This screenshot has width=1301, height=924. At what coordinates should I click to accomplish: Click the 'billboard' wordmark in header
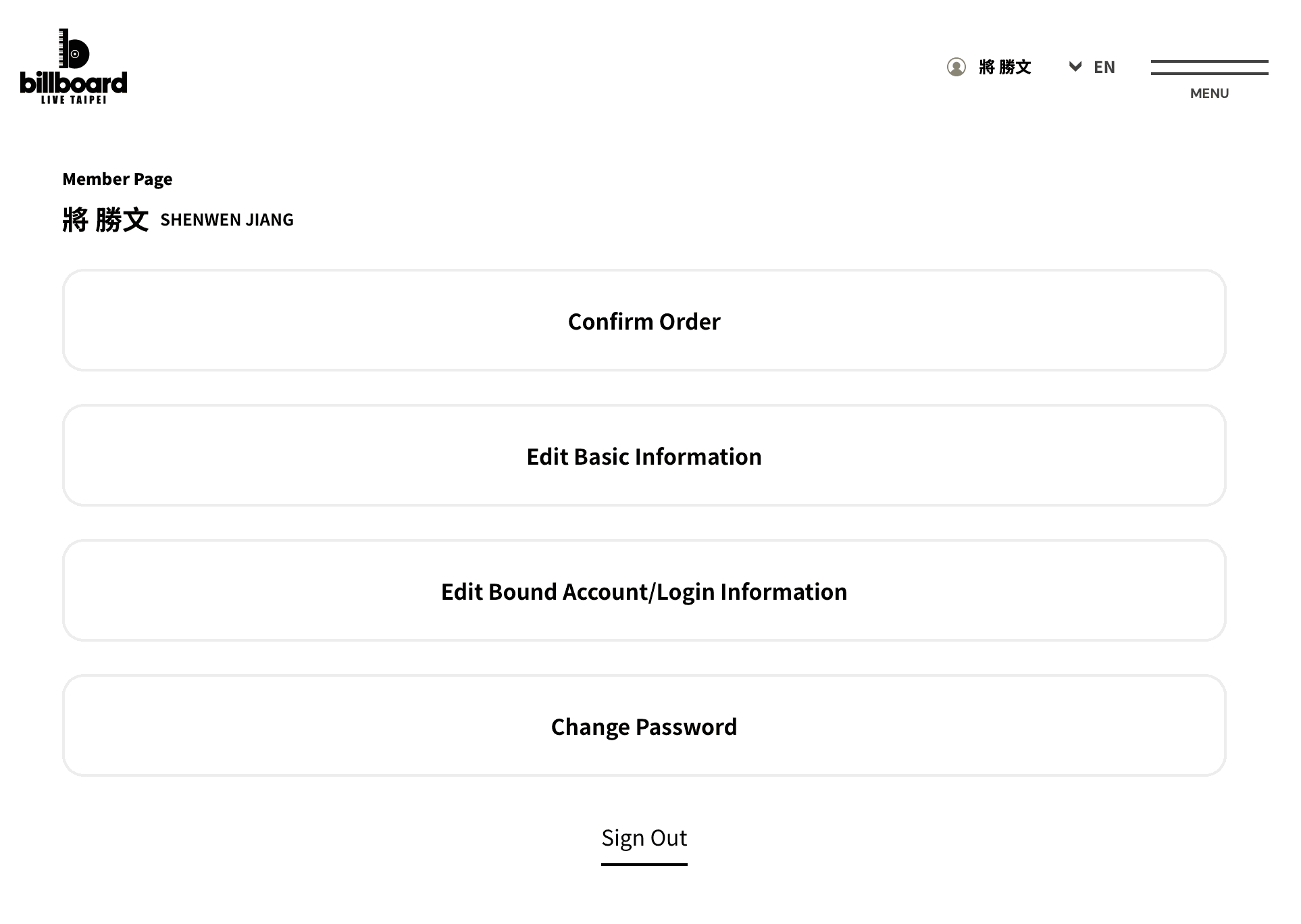[74, 82]
